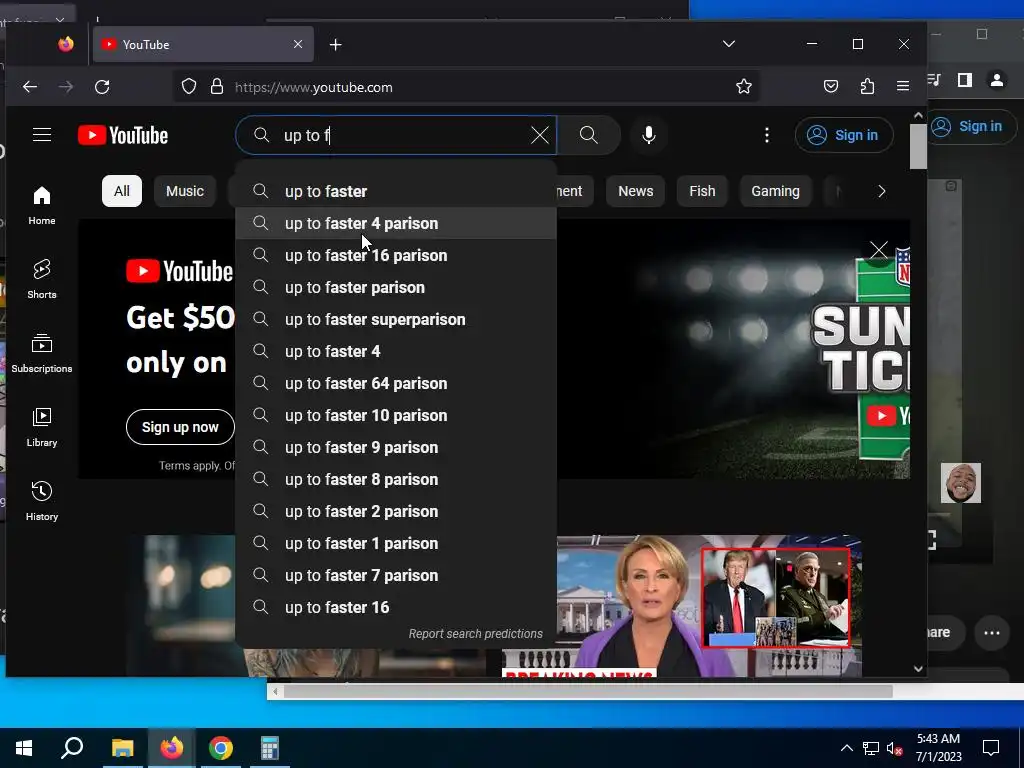Open Shorts in sidebar
The height and width of the screenshot is (768, 1024).
[42, 279]
